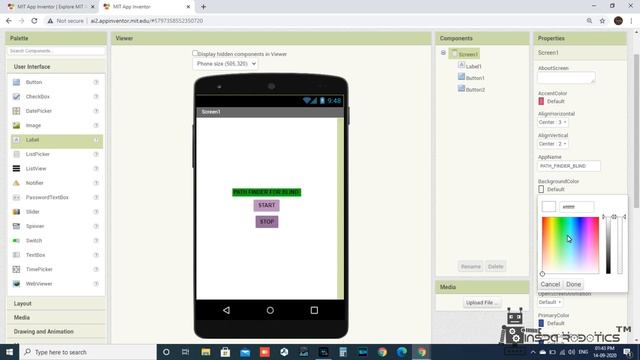Select the DatePicker palette icon
The height and width of the screenshot is (360, 640).
click(16, 111)
